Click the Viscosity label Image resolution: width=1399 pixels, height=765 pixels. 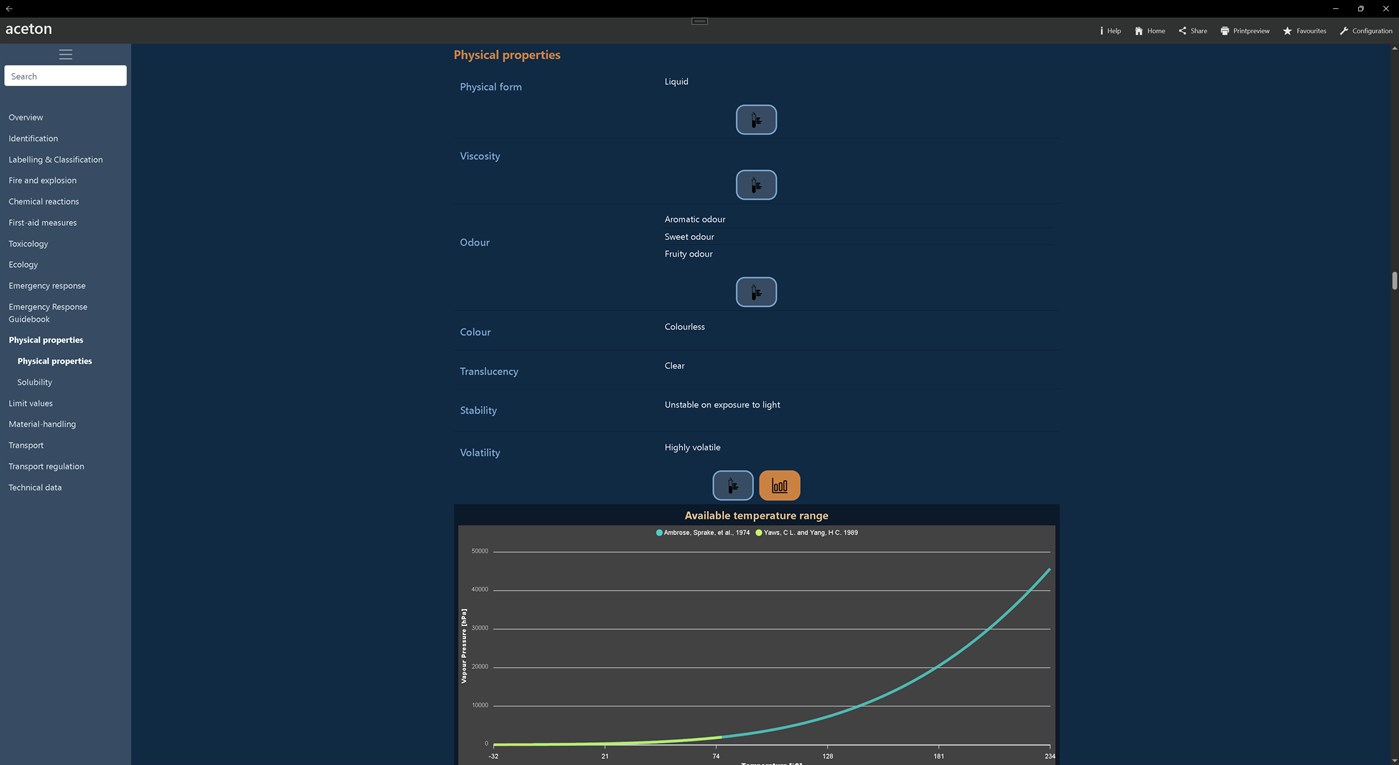click(x=480, y=156)
